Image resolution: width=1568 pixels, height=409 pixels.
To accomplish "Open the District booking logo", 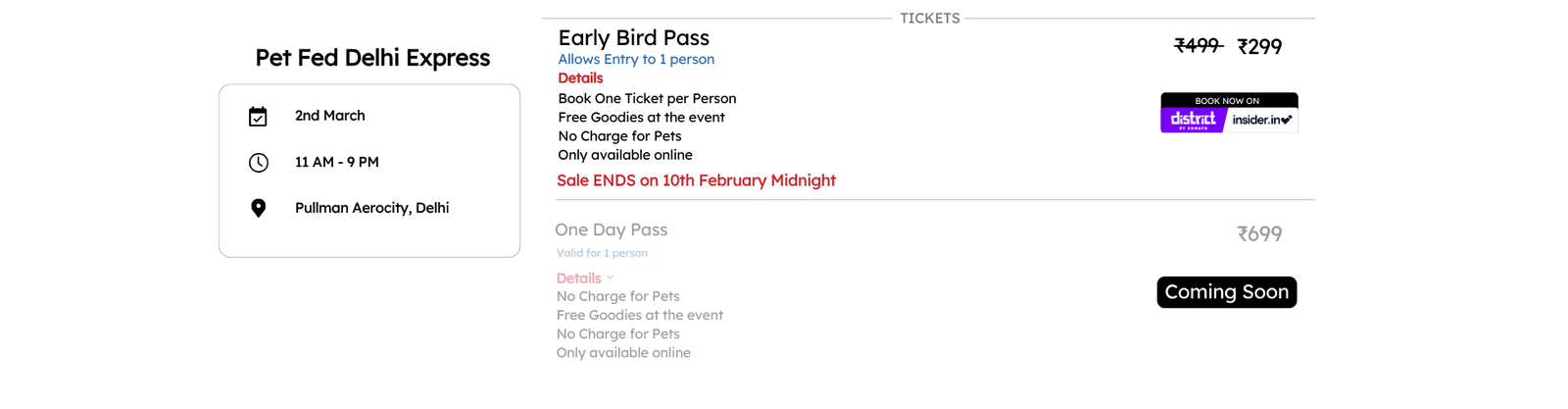I will pos(1193,120).
